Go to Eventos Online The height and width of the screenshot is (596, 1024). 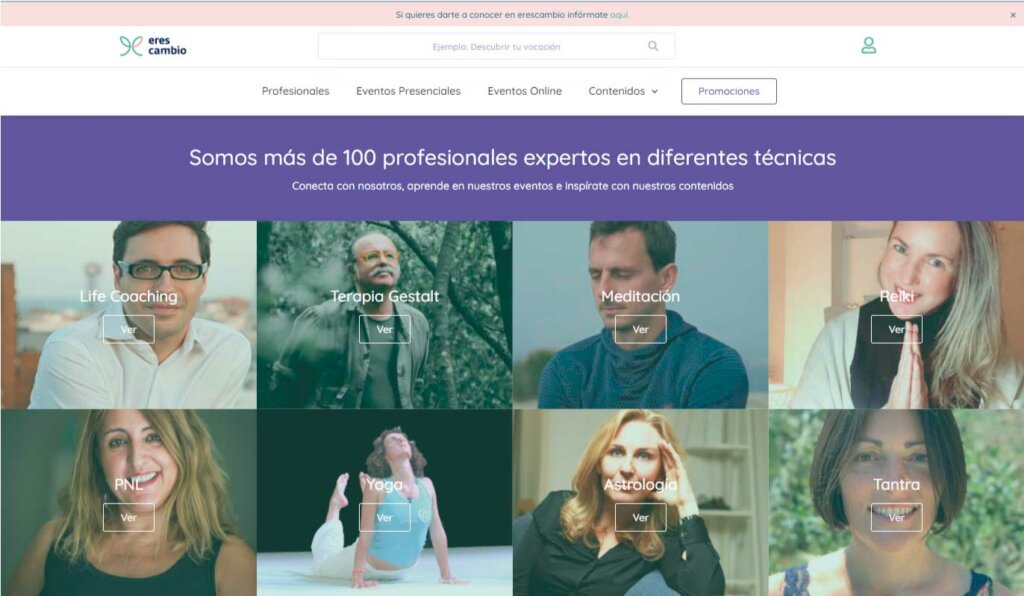point(524,91)
